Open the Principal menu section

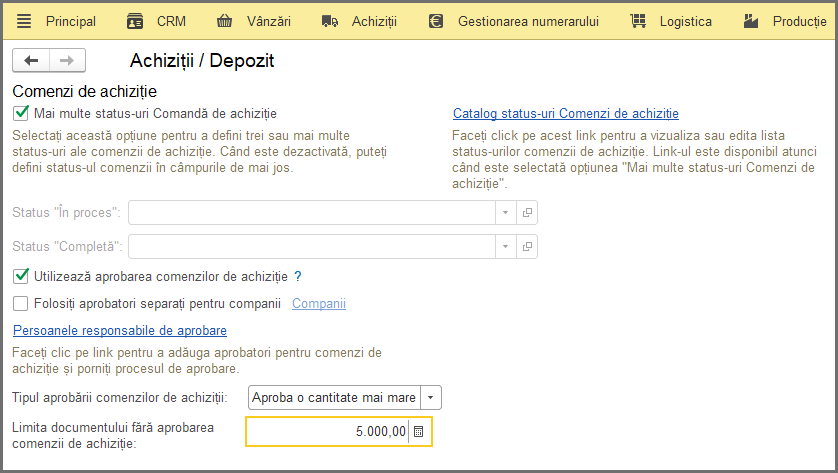pos(71,21)
